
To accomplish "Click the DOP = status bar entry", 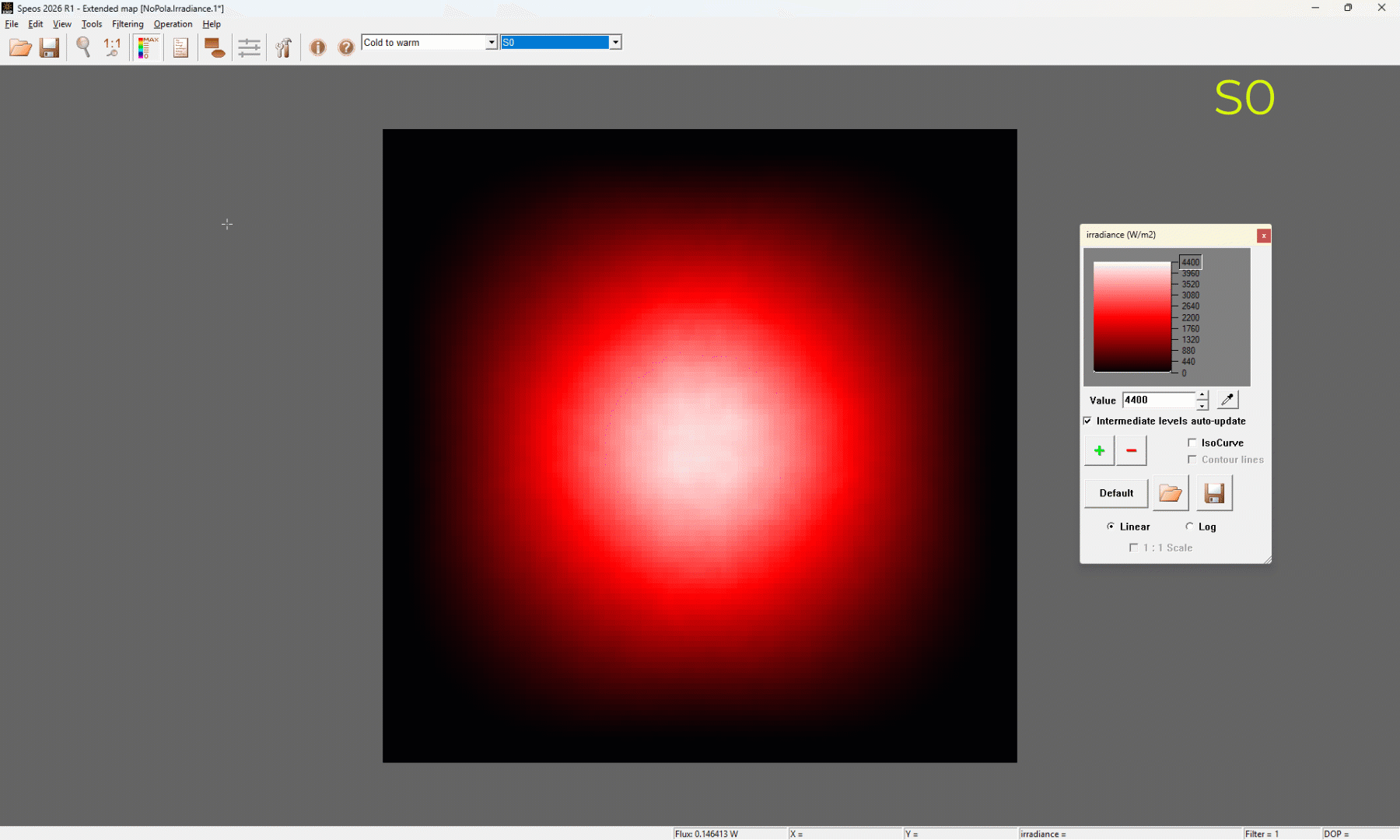I will (1336, 834).
